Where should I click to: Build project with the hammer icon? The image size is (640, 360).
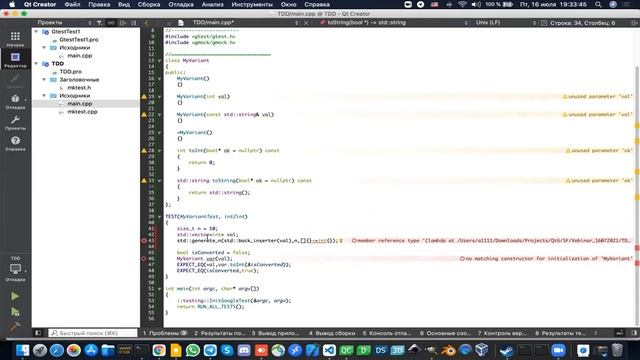click(15, 327)
